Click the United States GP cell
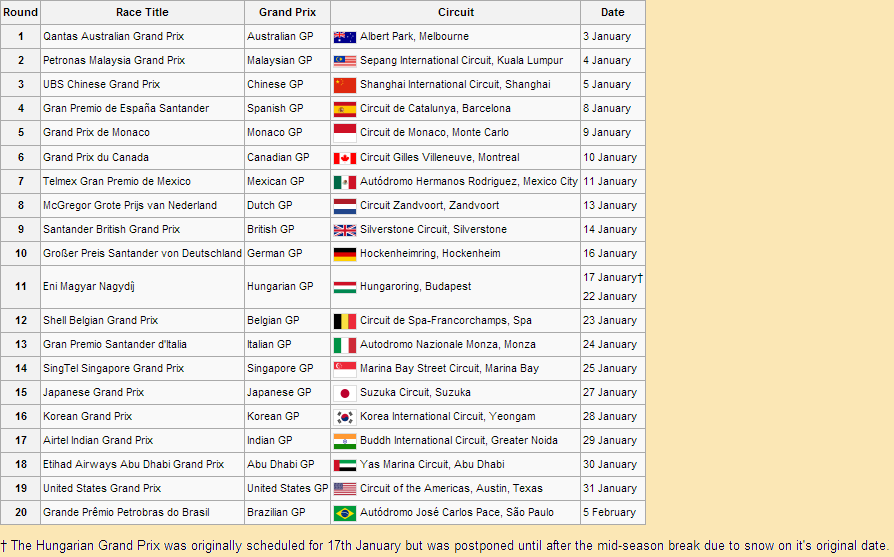The height and width of the screenshot is (557, 894). click(287, 488)
